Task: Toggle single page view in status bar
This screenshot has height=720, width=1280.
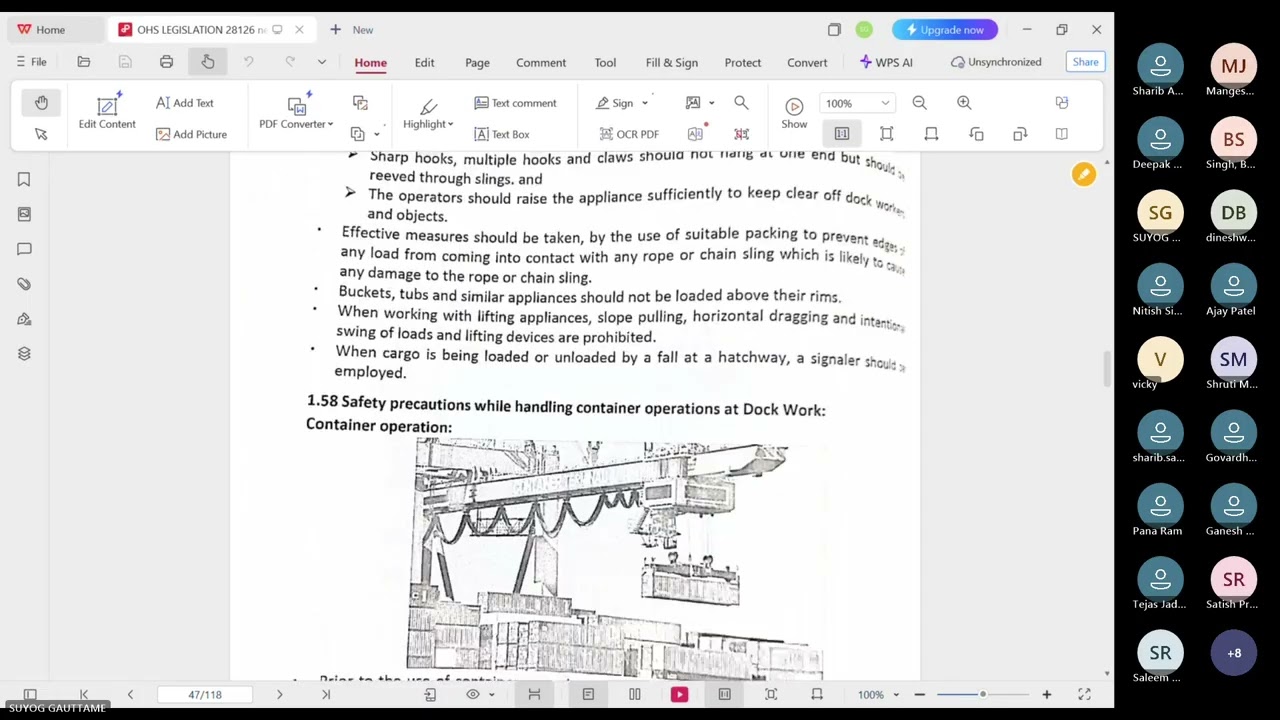Action: (588, 694)
